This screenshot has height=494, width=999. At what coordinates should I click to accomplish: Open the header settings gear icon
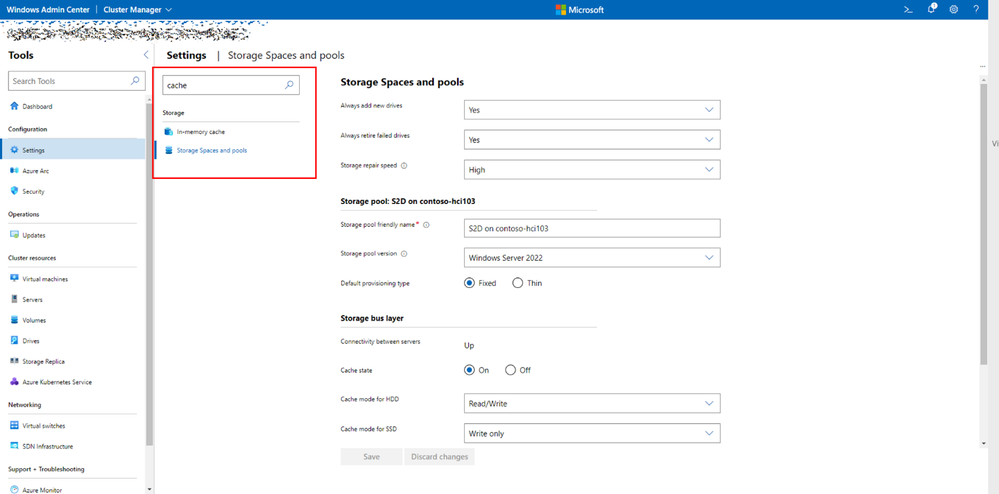click(x=954, y=10)
